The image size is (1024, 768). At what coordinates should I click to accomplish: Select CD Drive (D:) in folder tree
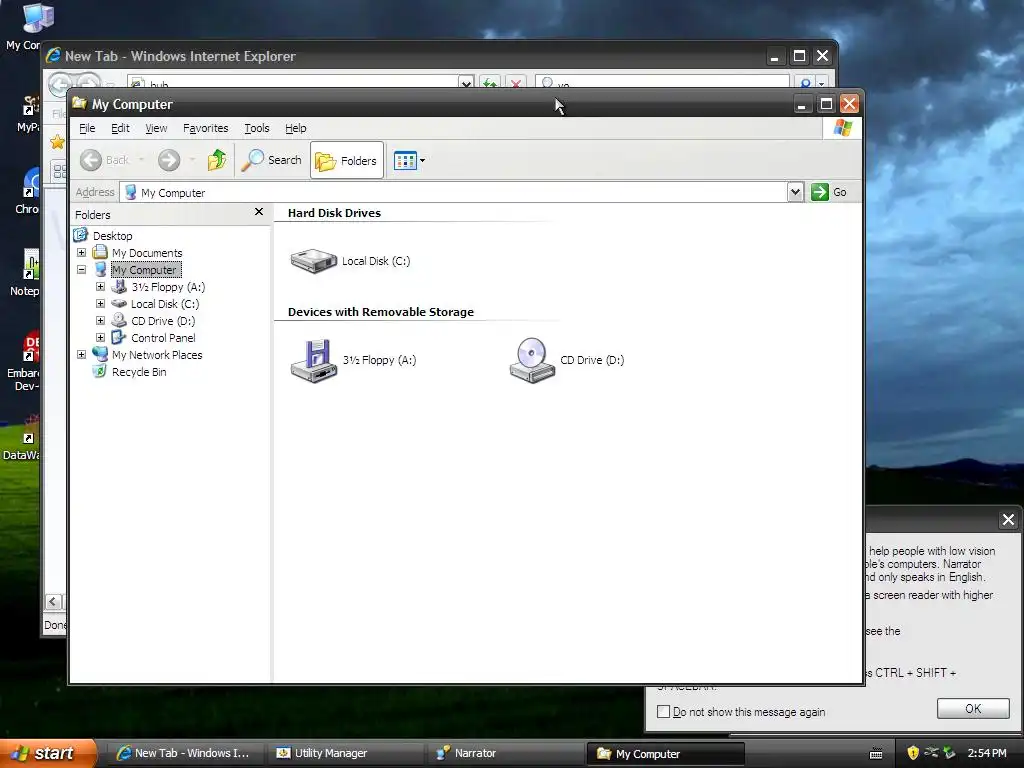(x=163, y=321)
